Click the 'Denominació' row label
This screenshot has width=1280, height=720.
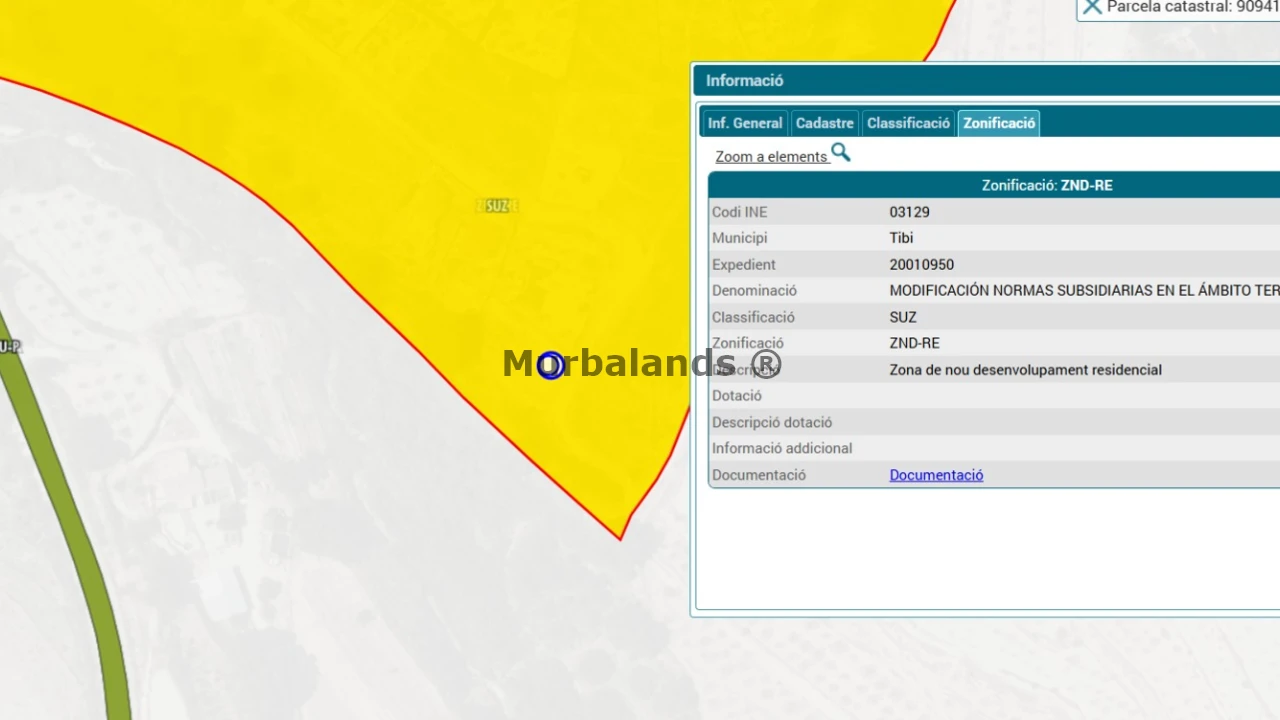(x=754, y=291)
